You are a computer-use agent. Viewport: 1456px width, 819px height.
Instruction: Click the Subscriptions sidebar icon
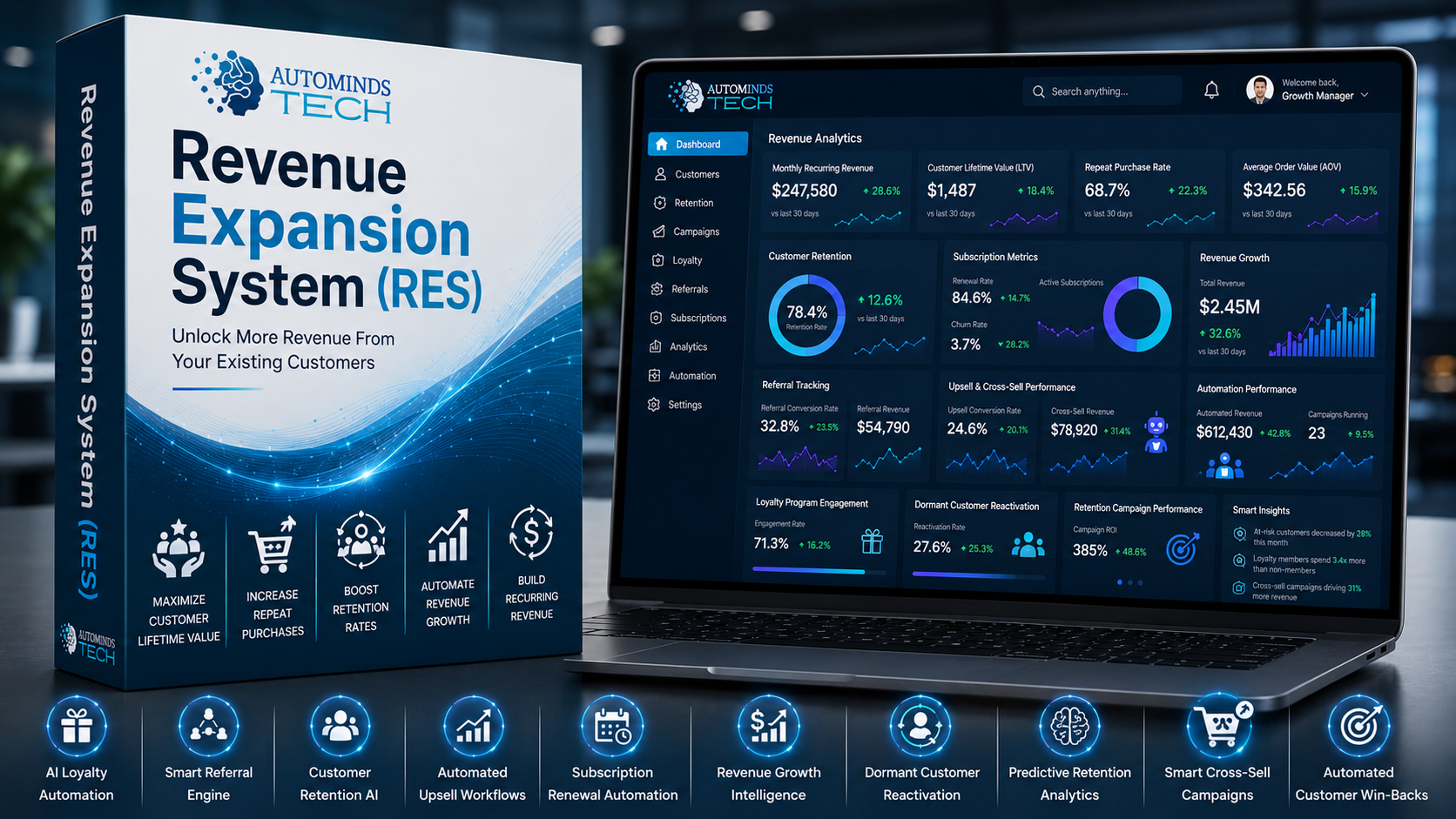pos(657,318)
